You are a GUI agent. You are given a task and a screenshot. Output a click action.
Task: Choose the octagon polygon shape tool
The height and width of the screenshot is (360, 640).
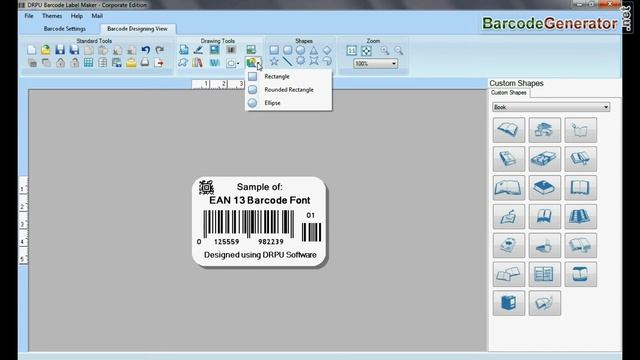click(300, 61)
